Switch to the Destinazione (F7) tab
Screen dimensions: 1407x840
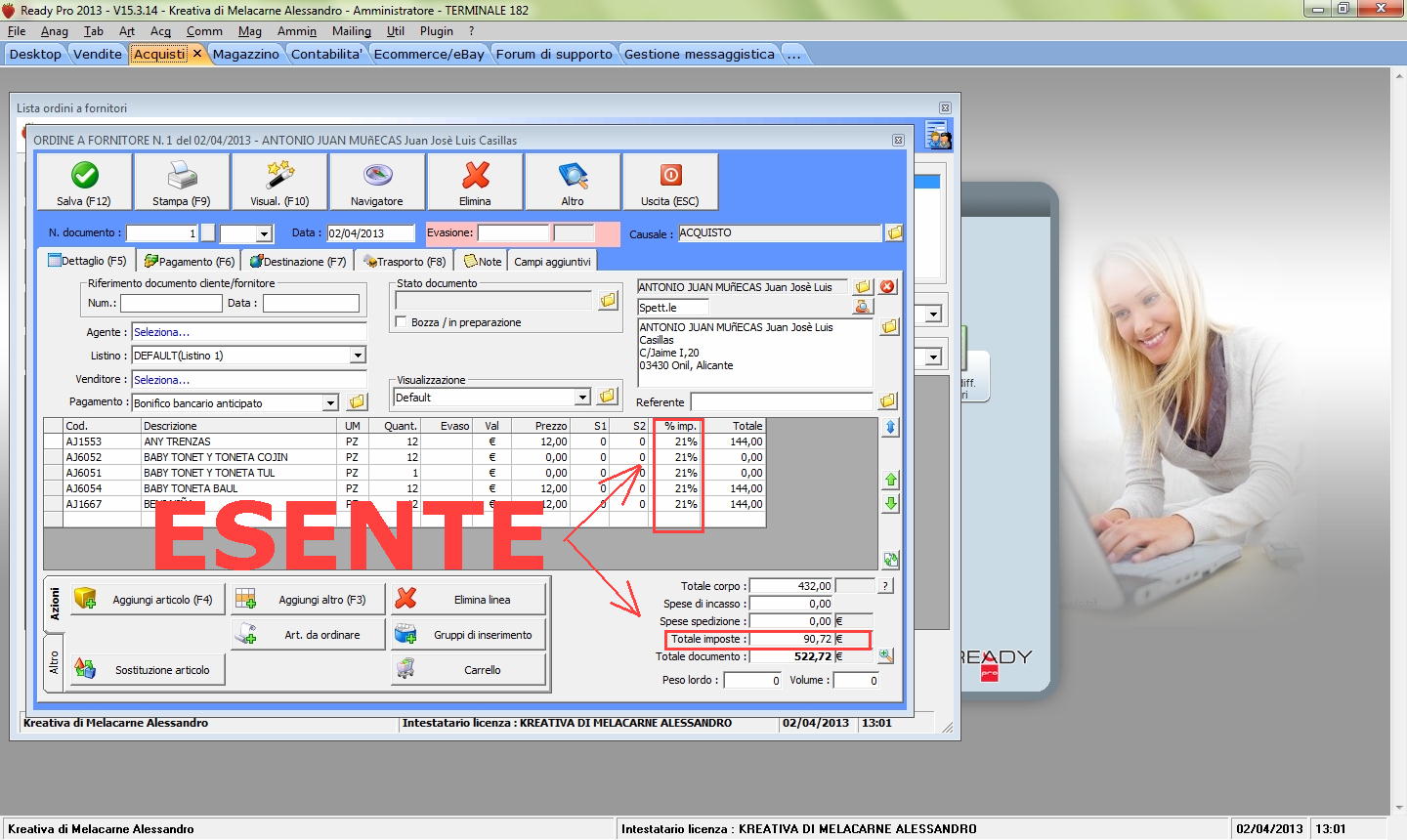click(297, 261)
